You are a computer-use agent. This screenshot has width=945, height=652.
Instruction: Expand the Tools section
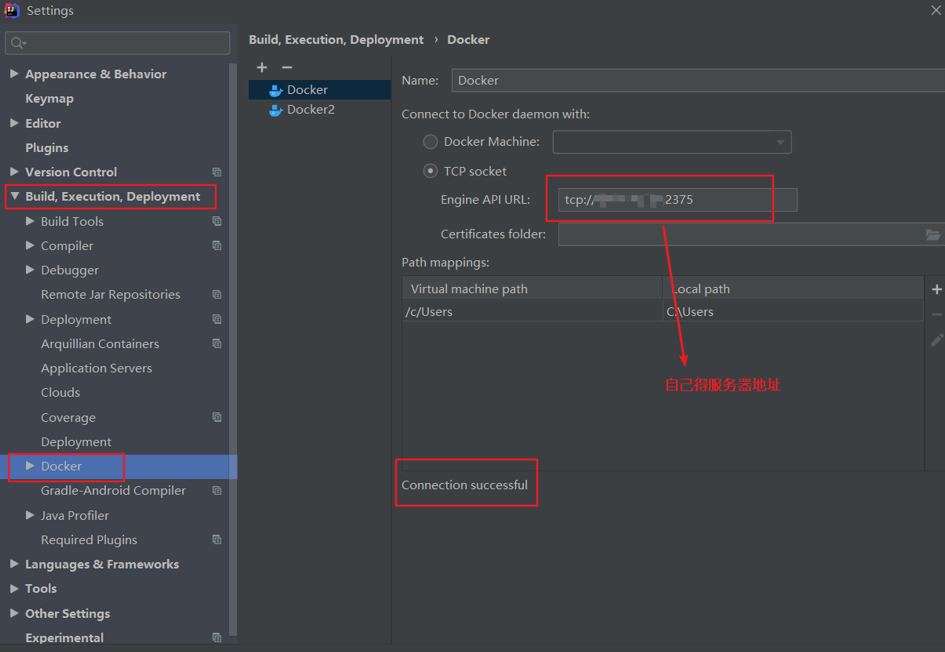tap(14, 589)
